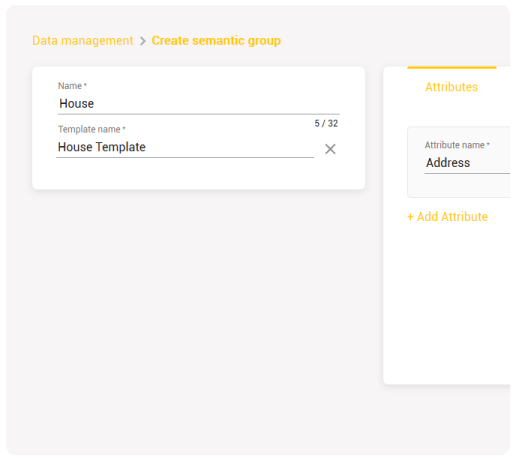Image resolution: width=515 pixels, height=460 pixels.
Task: Place cursor on the word Template in field
Action: coord(120,147)
